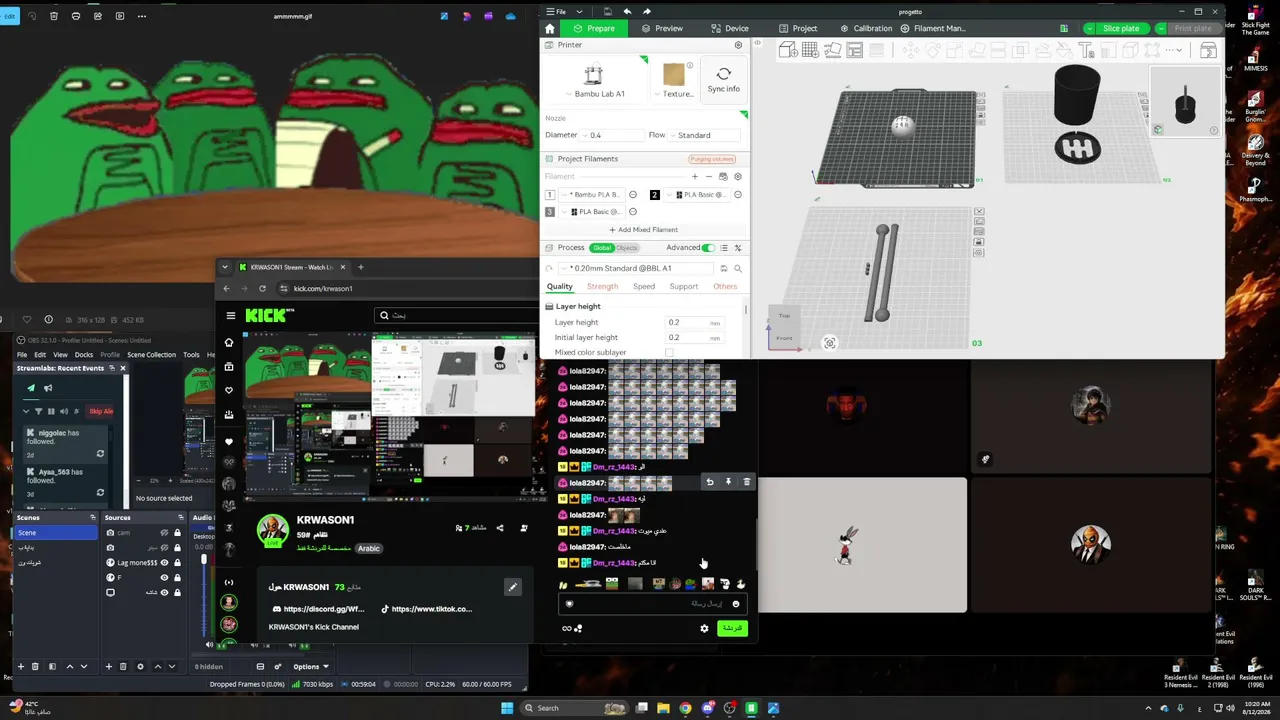1280x720 pixels.
Task: Click the fit-view icon beside the view cube
Action: (x=829, y=343)
